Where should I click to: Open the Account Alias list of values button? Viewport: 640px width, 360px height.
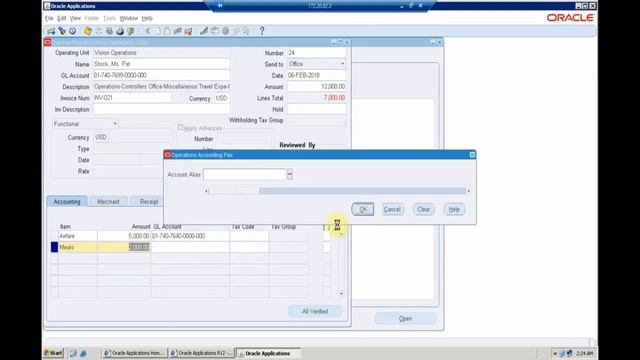290,175
